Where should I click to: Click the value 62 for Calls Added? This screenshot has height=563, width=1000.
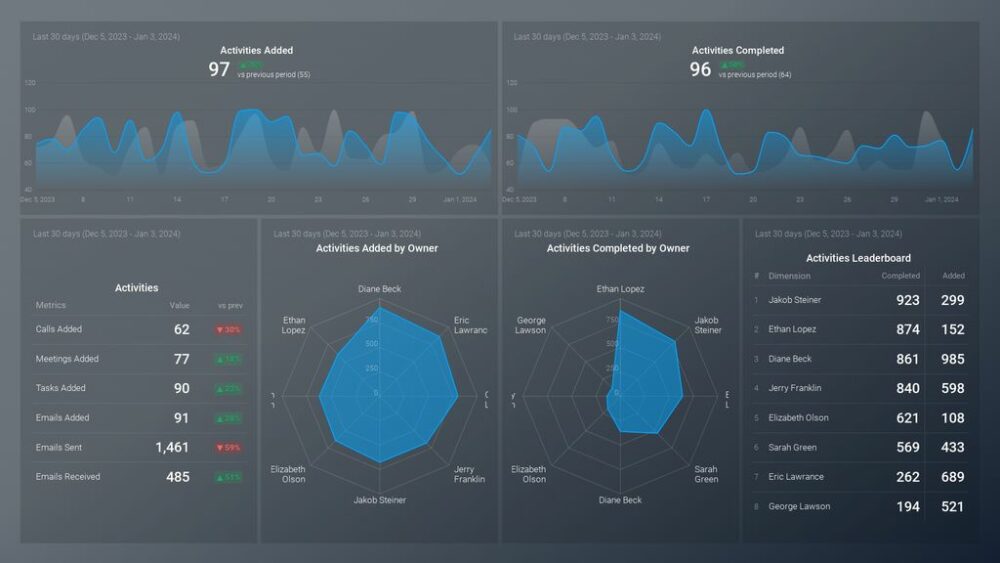(x=182, y=330)
